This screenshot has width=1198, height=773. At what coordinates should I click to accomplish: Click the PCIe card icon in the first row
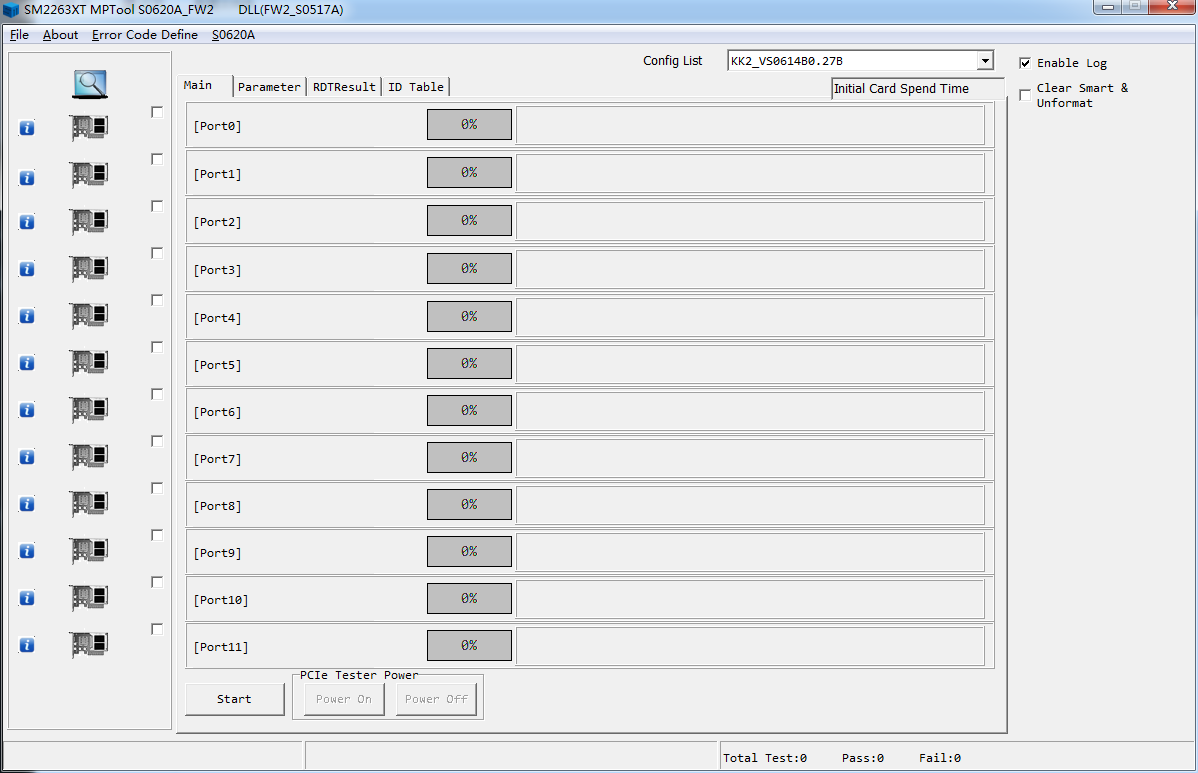(x=89, y=128)
